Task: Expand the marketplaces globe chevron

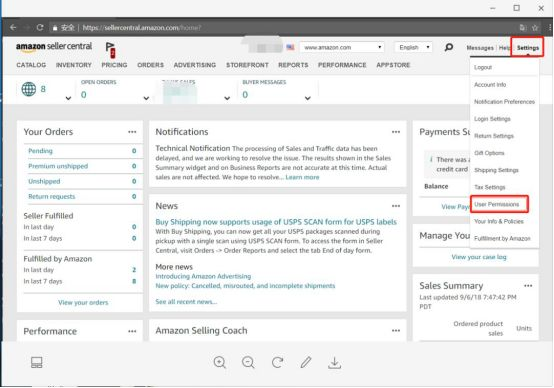Action: pyautogui.click(x=68, y=98)
